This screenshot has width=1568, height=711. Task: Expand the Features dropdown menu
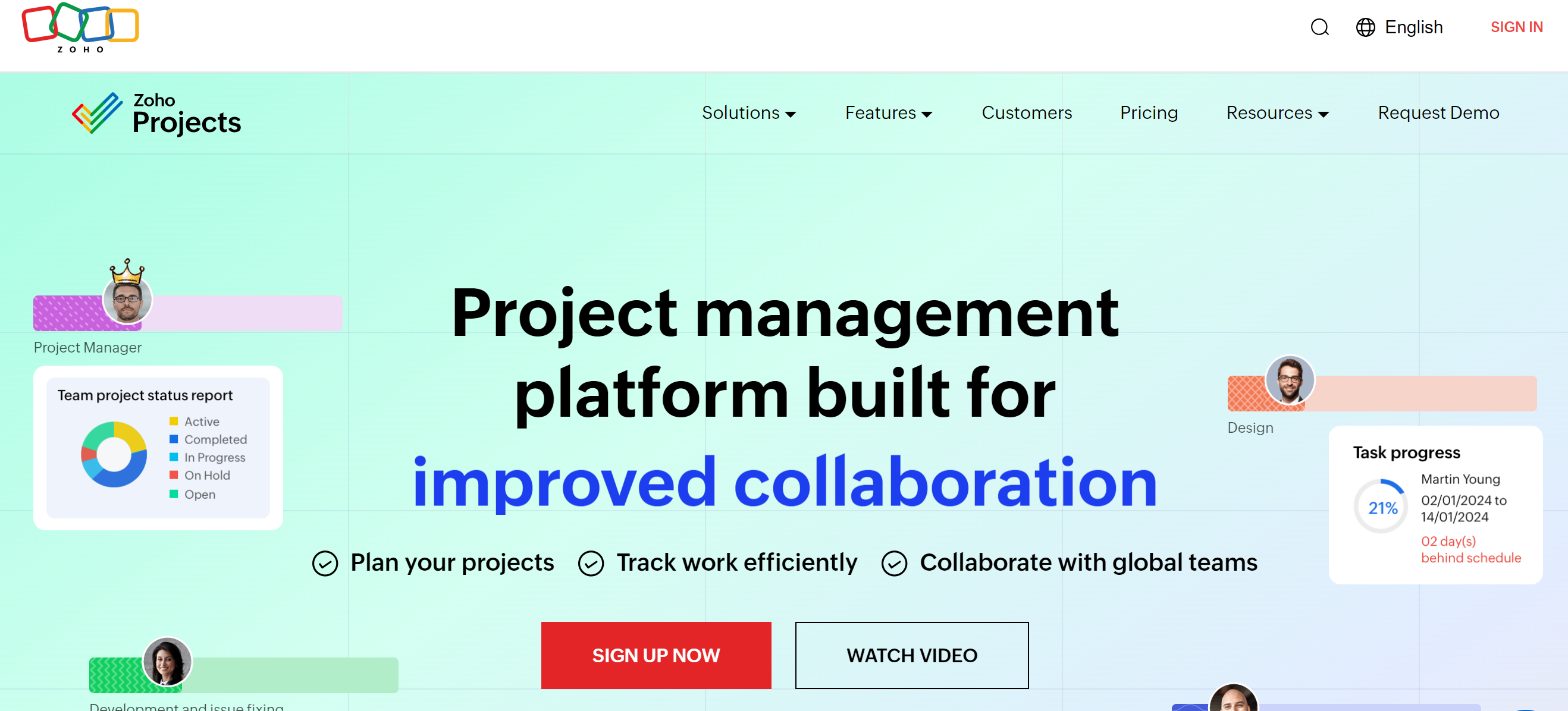(888, 113)
